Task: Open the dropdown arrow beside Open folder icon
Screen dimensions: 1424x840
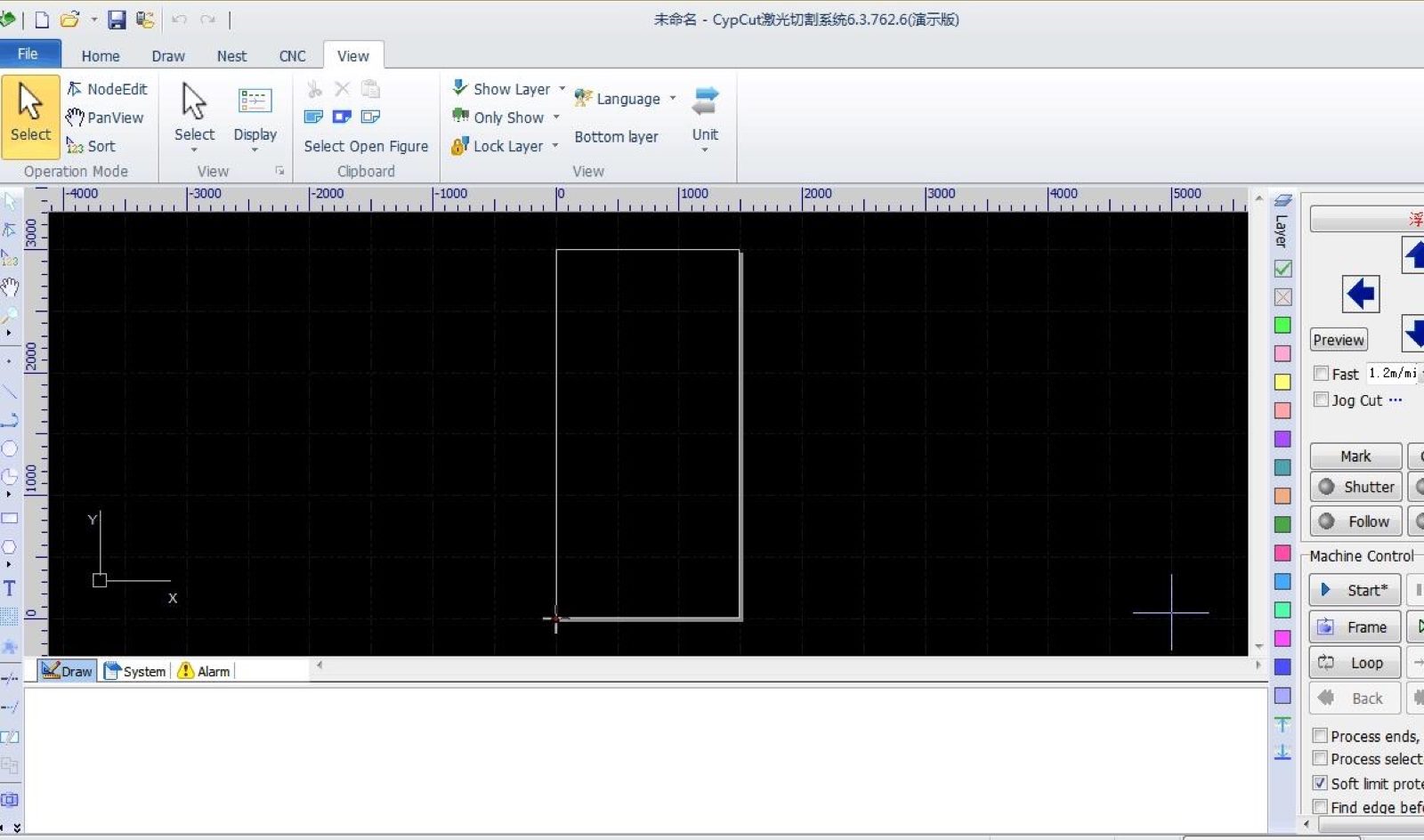Action: (x=93, y=19)
